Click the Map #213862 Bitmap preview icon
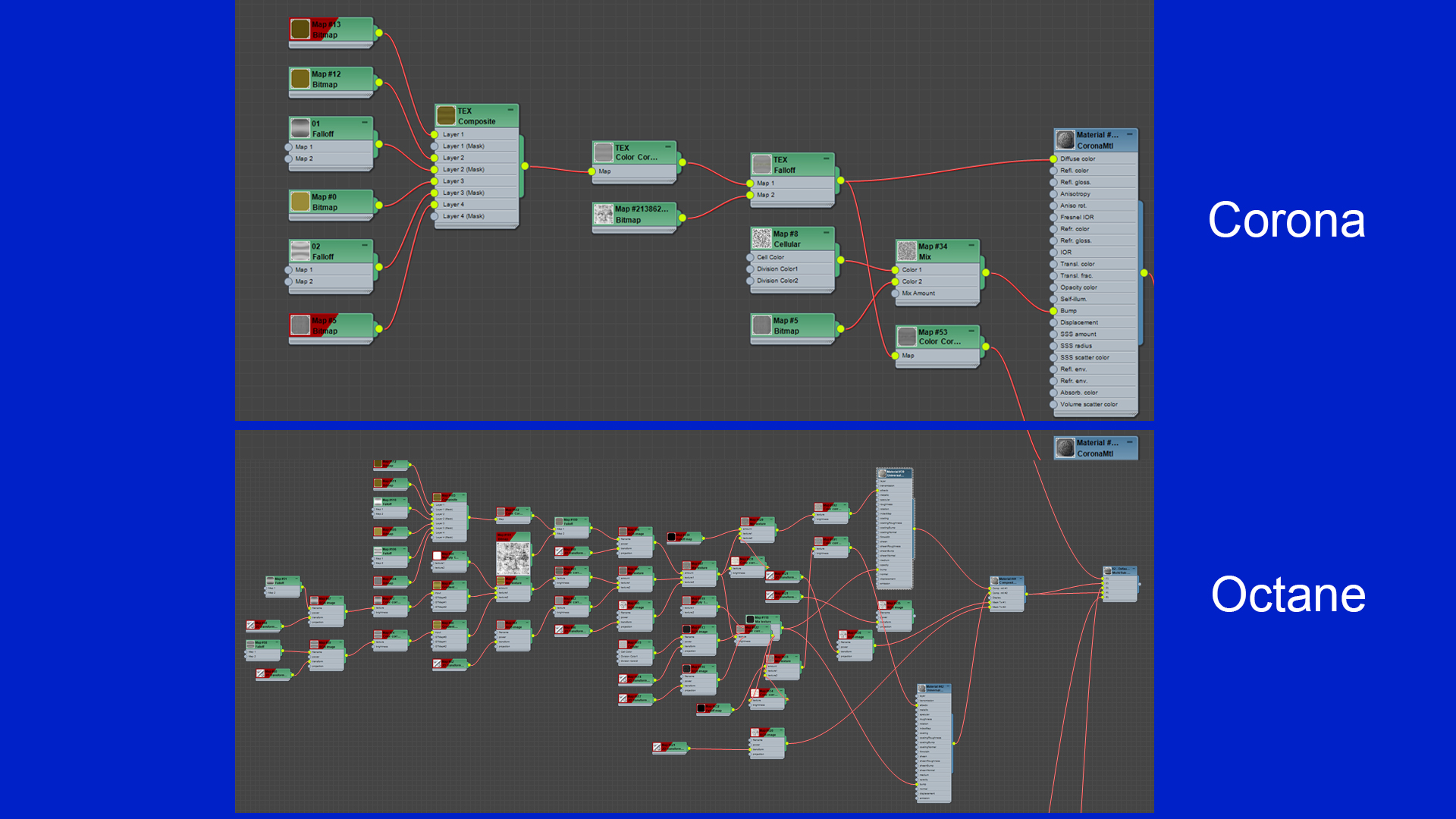 coord(604,214)
